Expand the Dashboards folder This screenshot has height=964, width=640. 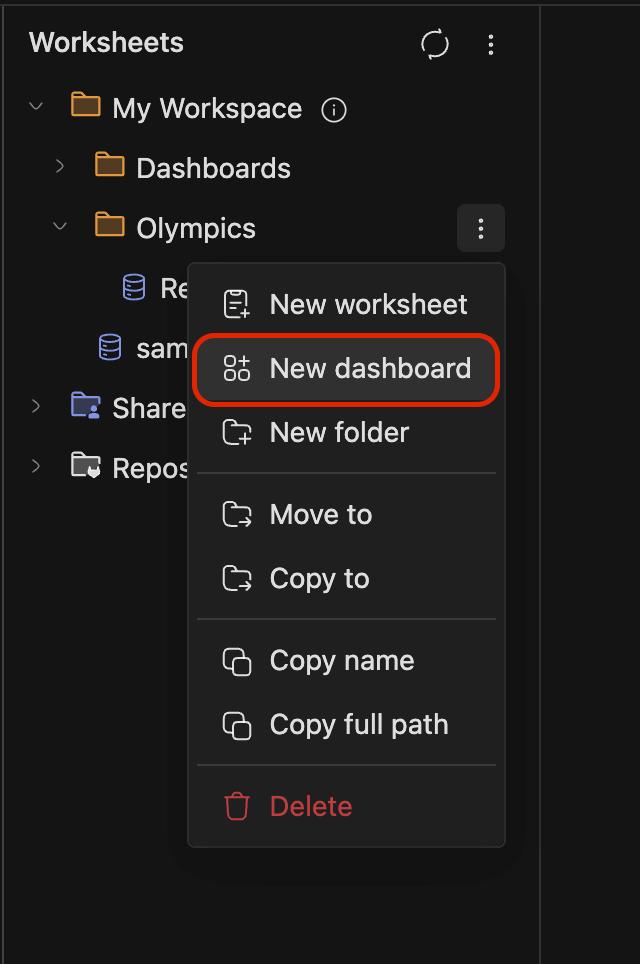pos(60,168)
